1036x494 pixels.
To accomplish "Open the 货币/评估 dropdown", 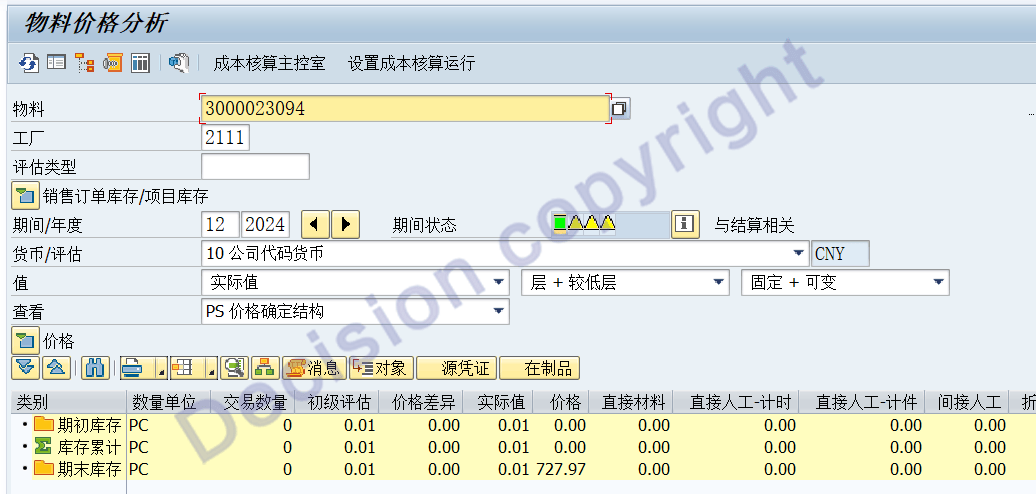I will tap(799, 254).
